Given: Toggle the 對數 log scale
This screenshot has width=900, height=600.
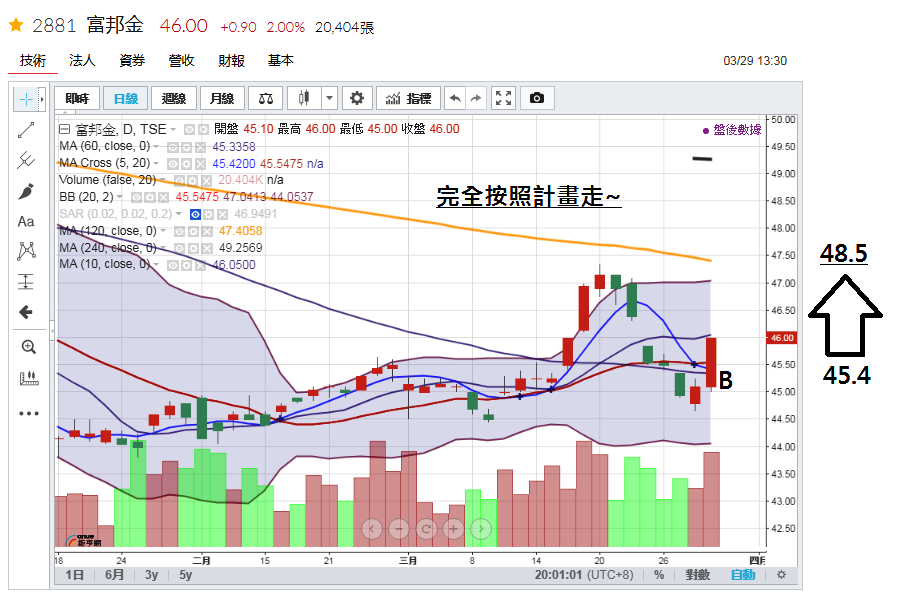Looking at the screenshot, I should tap(697, 575).
